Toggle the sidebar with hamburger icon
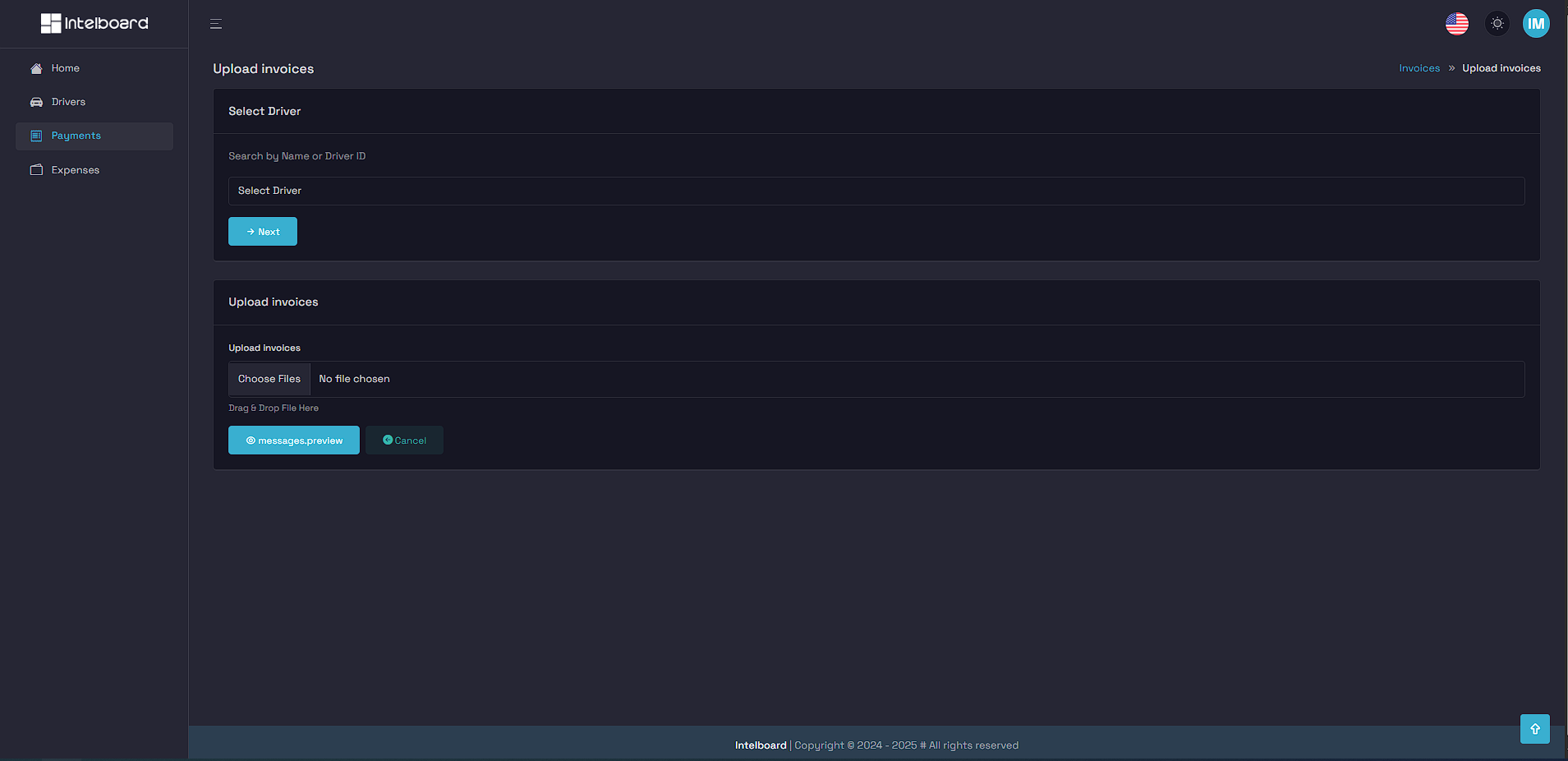 (x=215, y=24)
